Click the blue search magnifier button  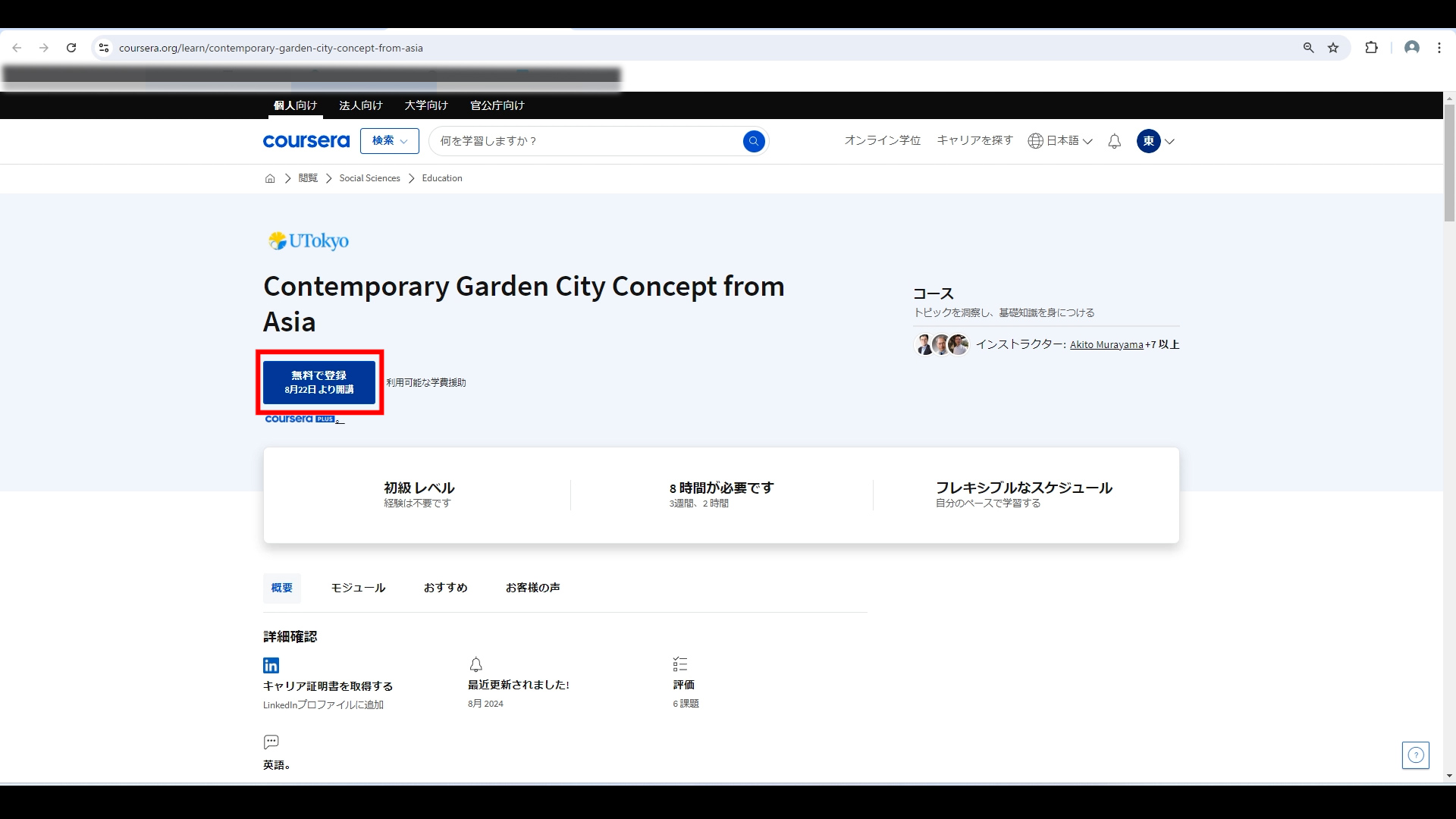click(753, 141)
